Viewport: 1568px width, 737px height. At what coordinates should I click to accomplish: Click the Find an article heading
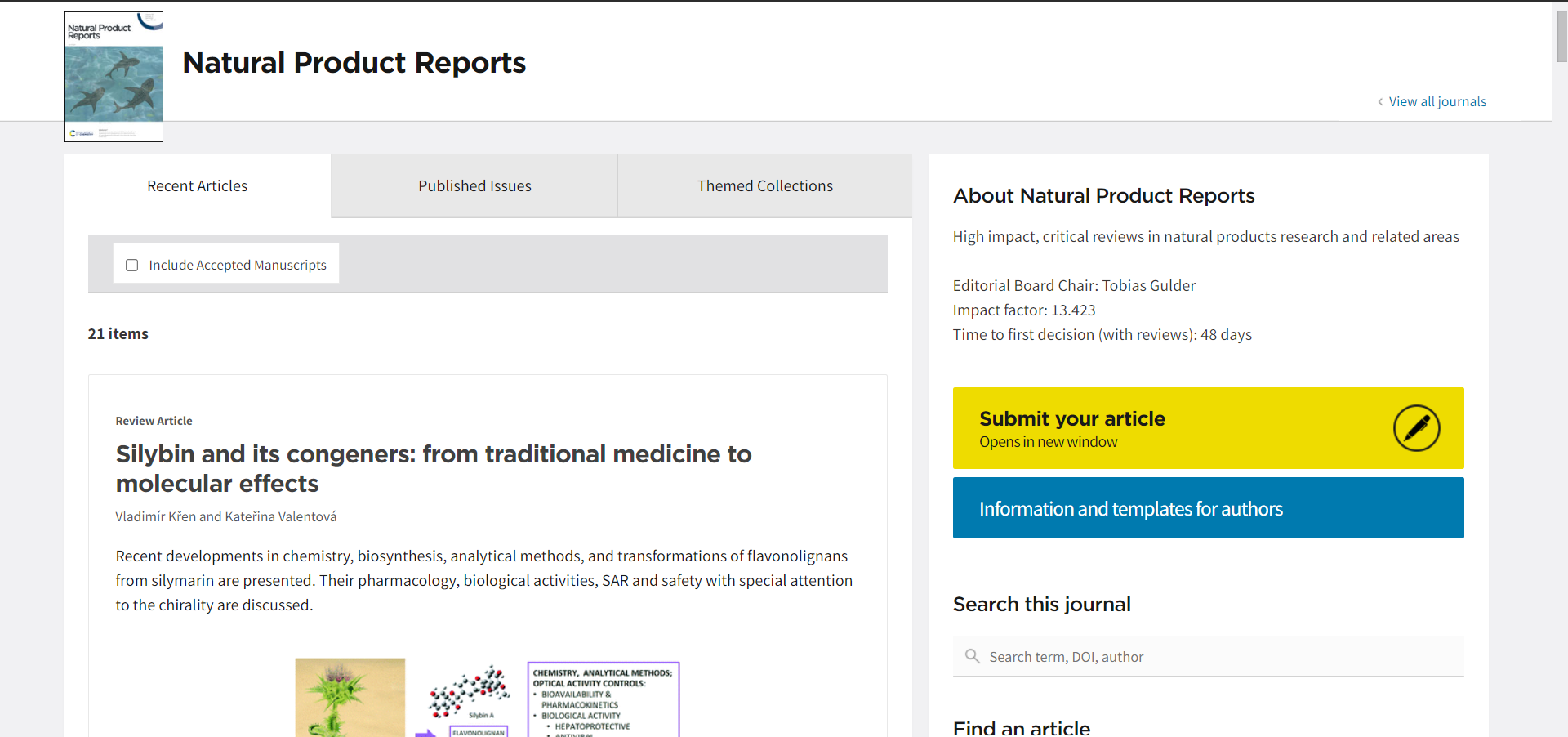click(x=1022, y=728)
